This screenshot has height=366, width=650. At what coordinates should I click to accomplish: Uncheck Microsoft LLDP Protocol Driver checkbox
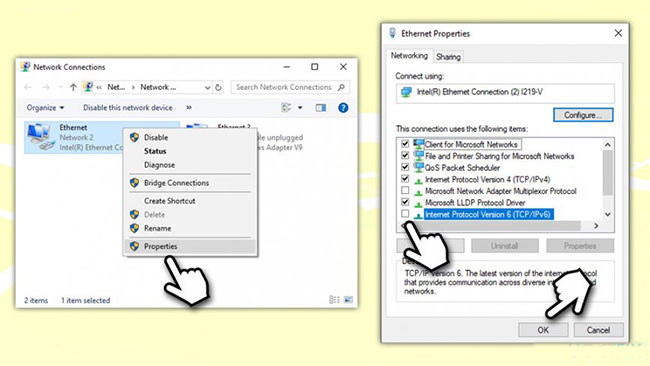(405, 202)
